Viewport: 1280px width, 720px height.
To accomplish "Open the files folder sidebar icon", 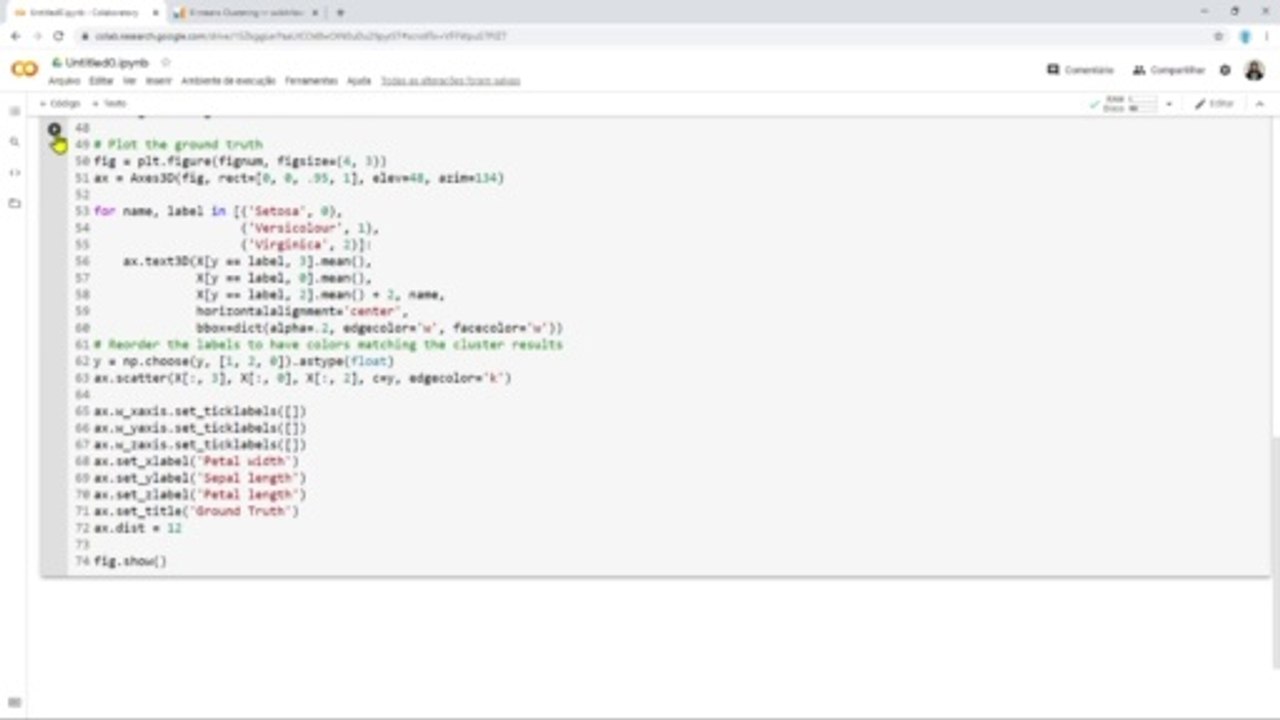I will (x=14, y=203).
